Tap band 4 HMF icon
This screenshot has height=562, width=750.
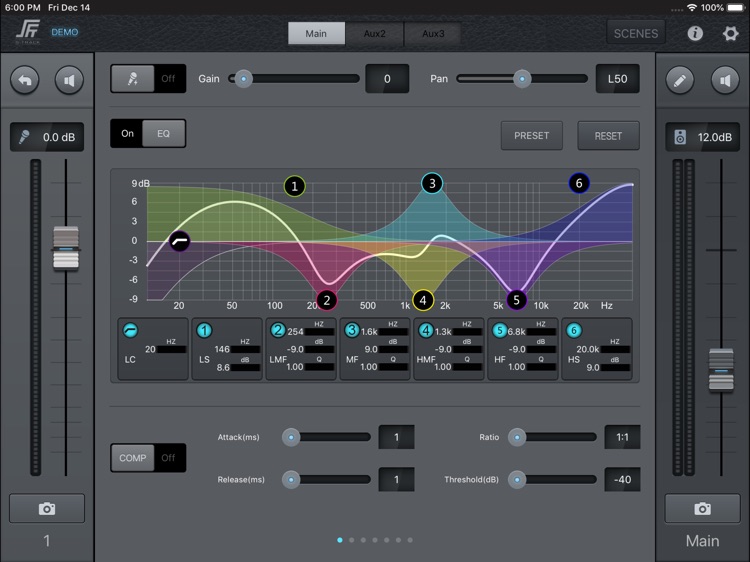pyautogui.click(x=426, y=330)
